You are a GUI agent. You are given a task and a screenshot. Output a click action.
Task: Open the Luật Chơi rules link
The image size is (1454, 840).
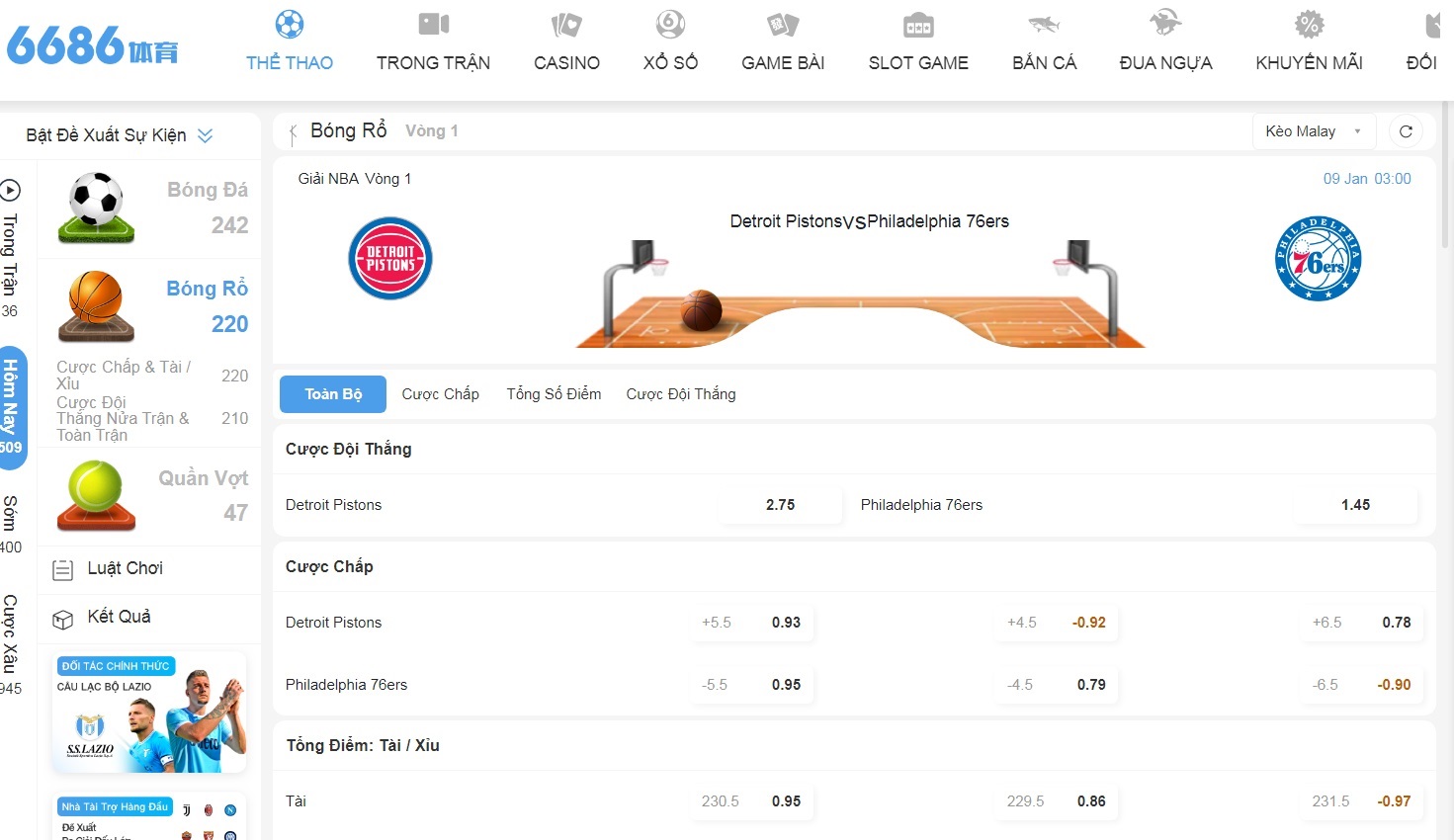(x=125, y=568)
